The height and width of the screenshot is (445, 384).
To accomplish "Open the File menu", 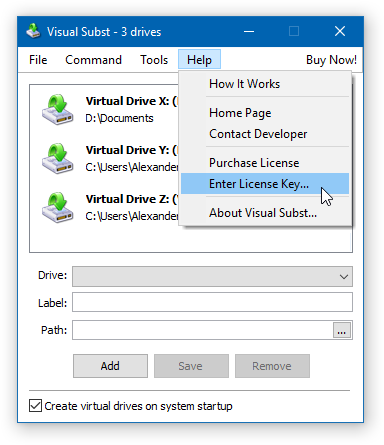I will [x=38, y=60].
